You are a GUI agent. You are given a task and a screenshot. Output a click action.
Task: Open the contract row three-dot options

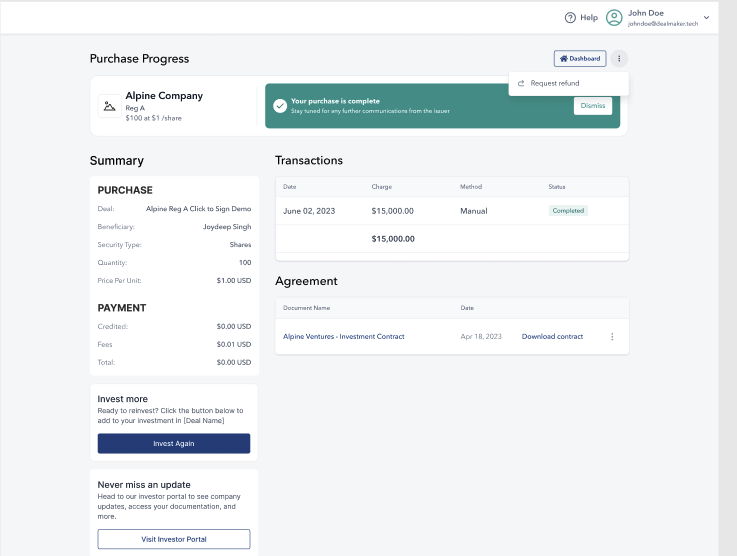pos(612,337)
